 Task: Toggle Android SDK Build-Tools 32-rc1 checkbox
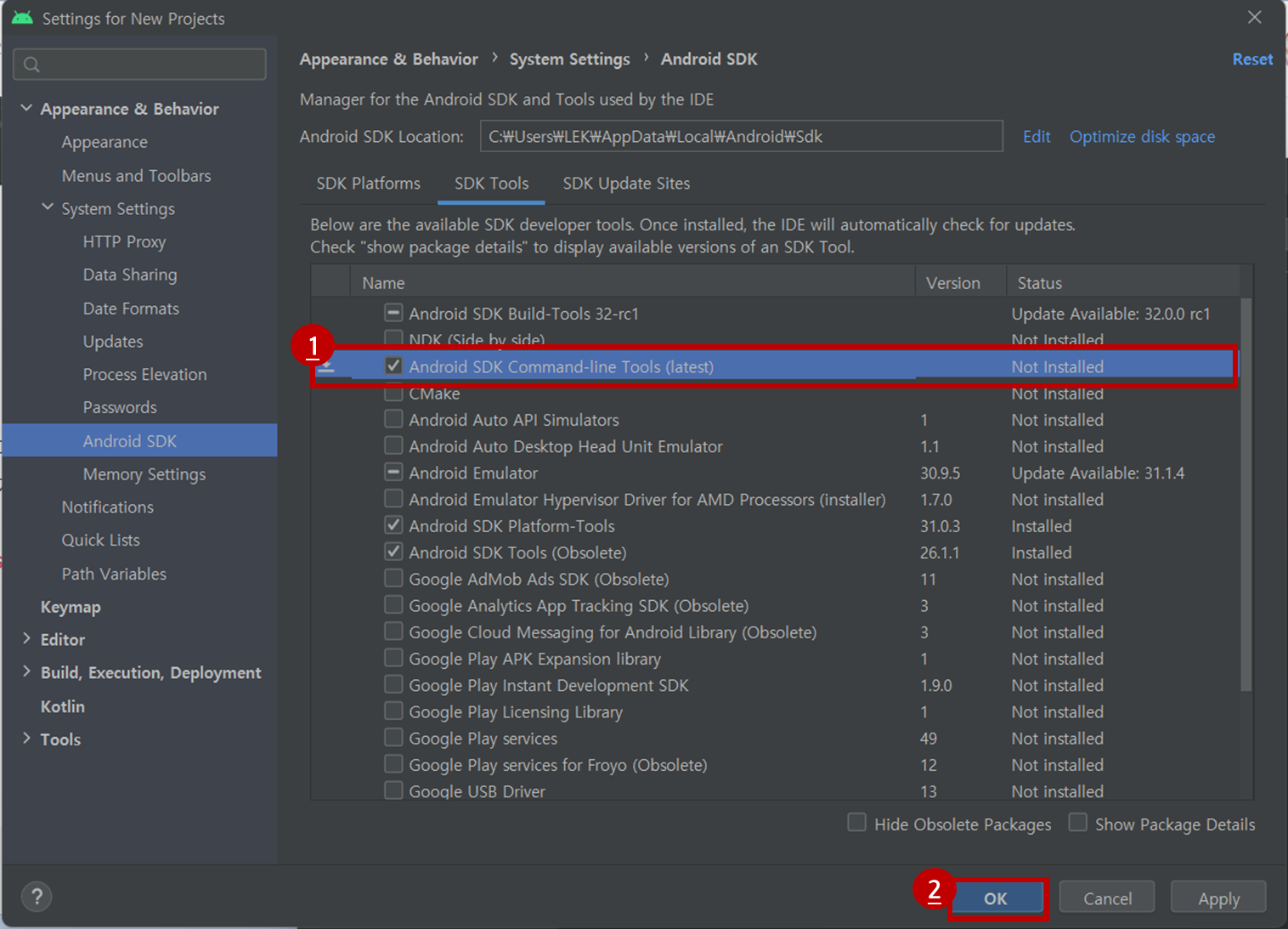click(393, 313)
